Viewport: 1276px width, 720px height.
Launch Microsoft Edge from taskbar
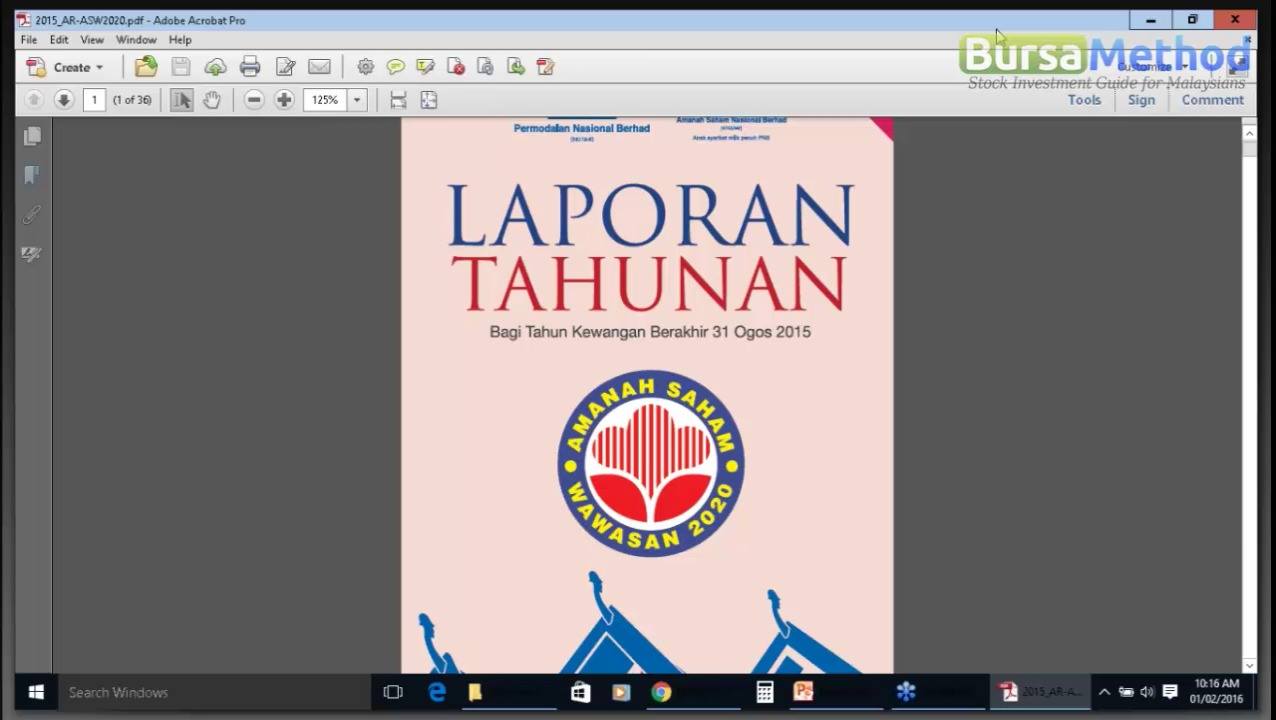437,692
